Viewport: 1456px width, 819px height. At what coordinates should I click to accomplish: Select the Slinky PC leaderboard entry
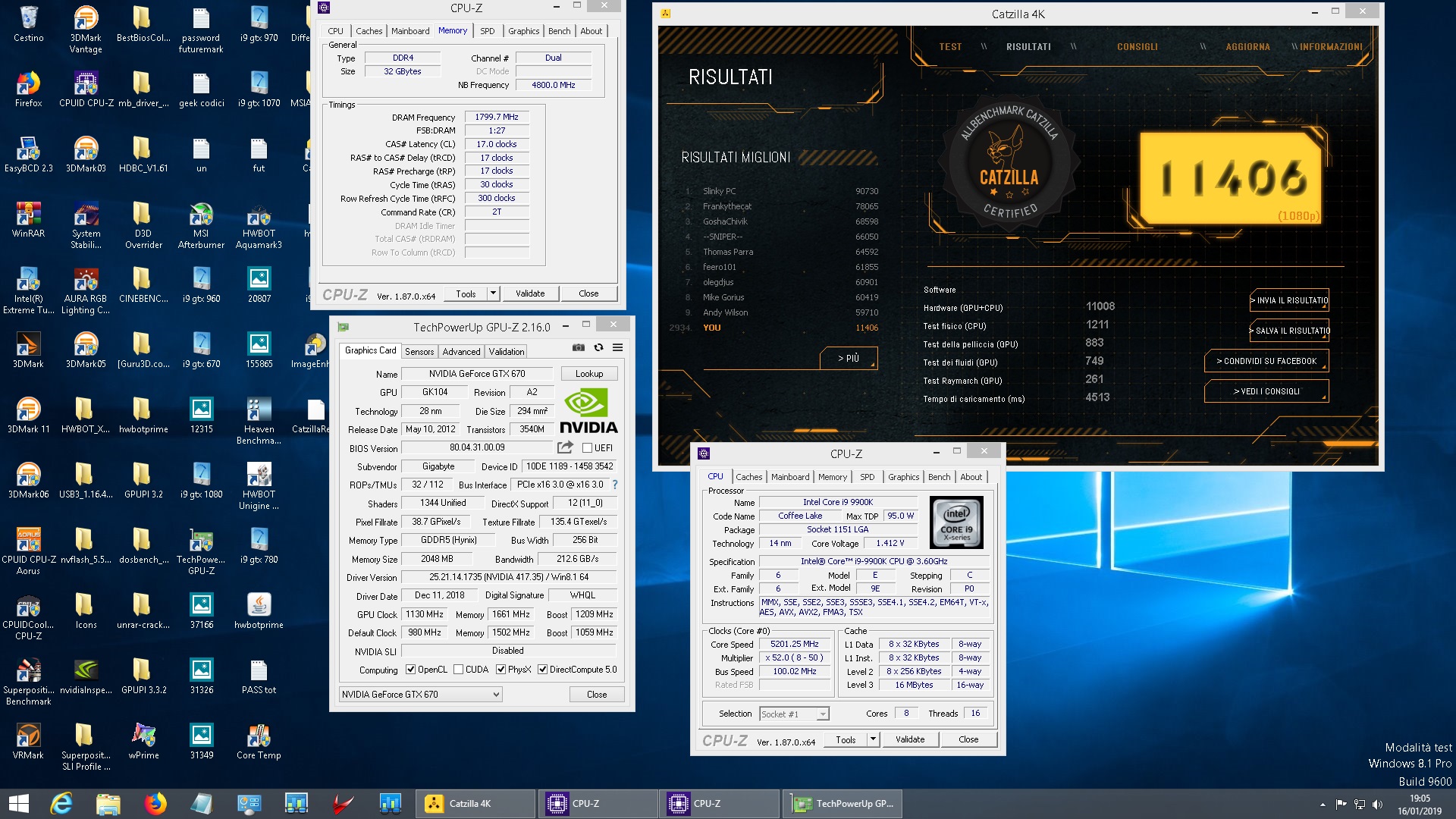[781, 191]
